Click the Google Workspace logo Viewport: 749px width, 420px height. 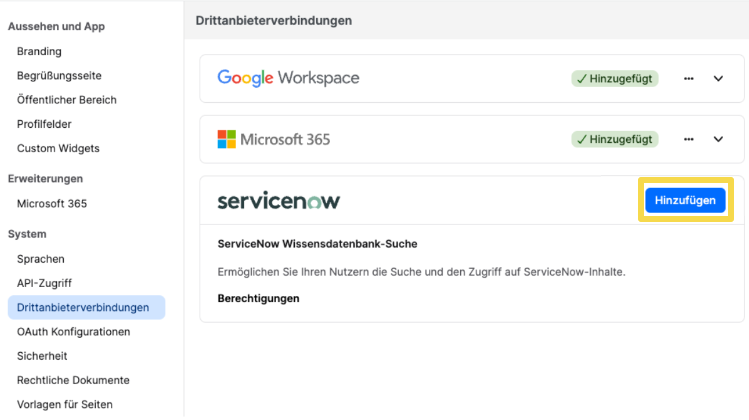point(288,78)
